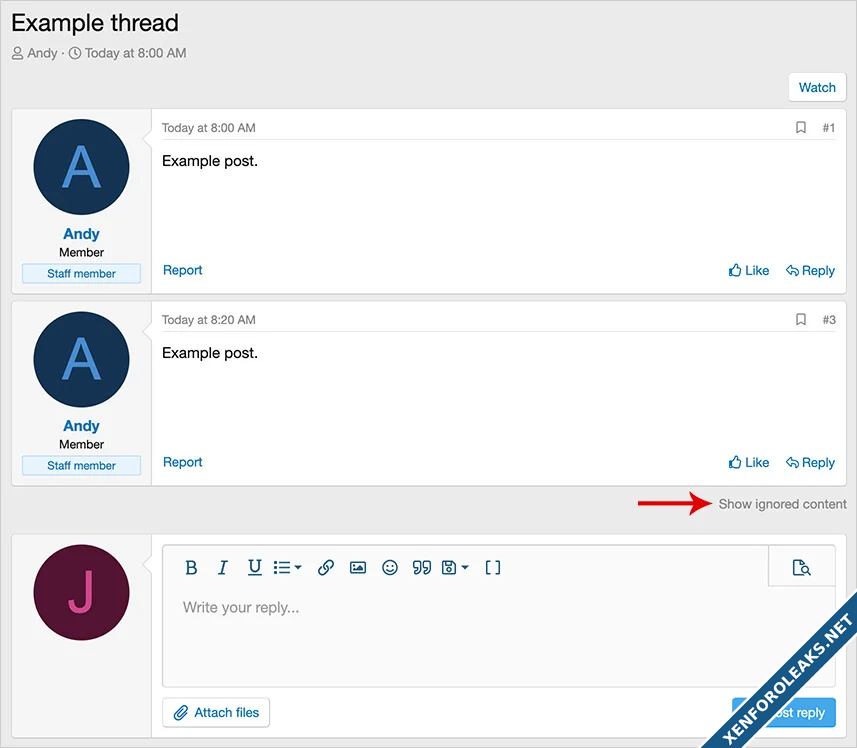Toggle italic formatting in the editor
The image size is (857, 748).
[223, 568]
